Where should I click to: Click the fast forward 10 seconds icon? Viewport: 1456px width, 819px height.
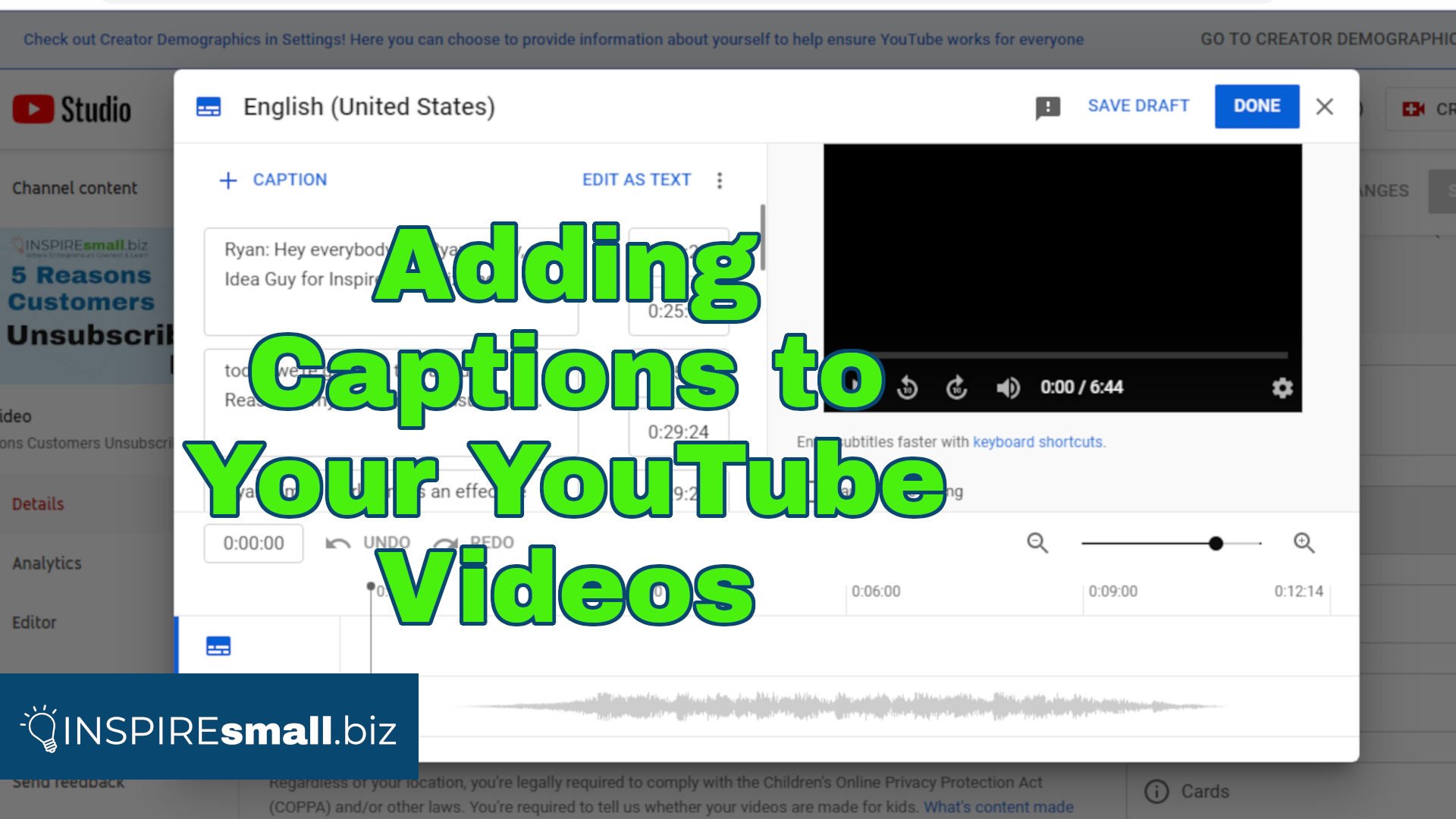[x=958, y=388]
